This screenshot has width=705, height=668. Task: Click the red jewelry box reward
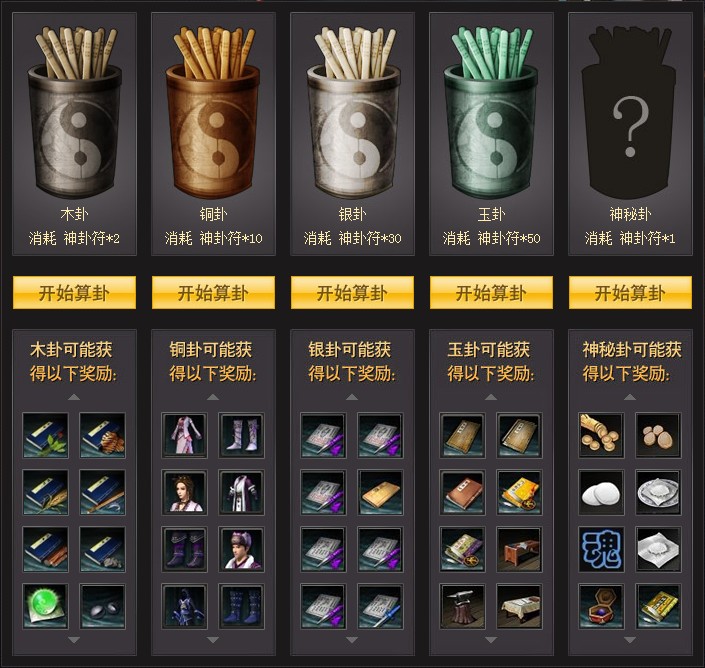click(x=601, y=606)
